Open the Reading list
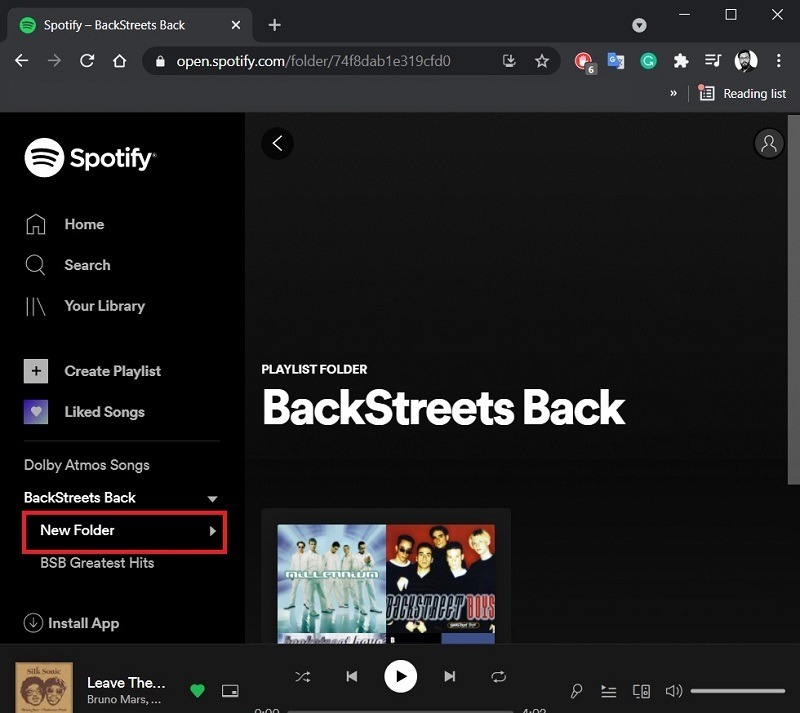This screenshot has width=800, height=713. (742, 93)
